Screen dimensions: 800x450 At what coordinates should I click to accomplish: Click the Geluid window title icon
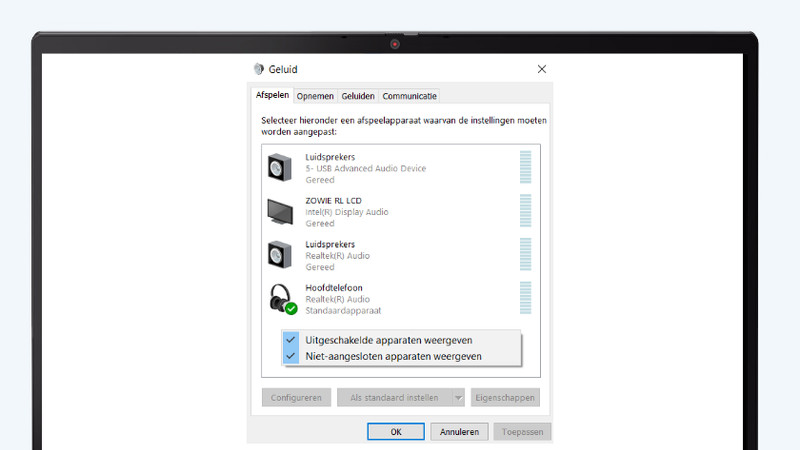(258, 69)
